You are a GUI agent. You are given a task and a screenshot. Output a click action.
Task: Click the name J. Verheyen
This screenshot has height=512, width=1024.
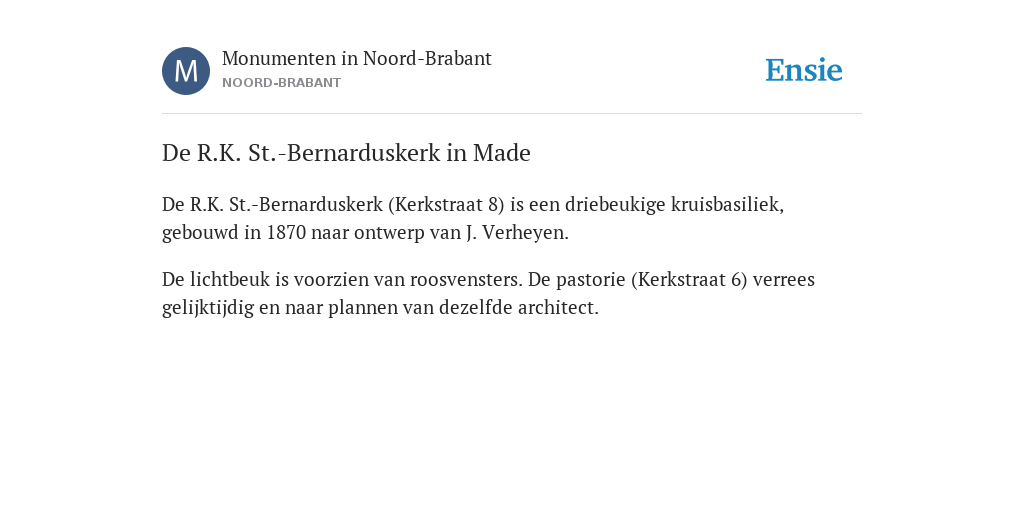point(517,232)
